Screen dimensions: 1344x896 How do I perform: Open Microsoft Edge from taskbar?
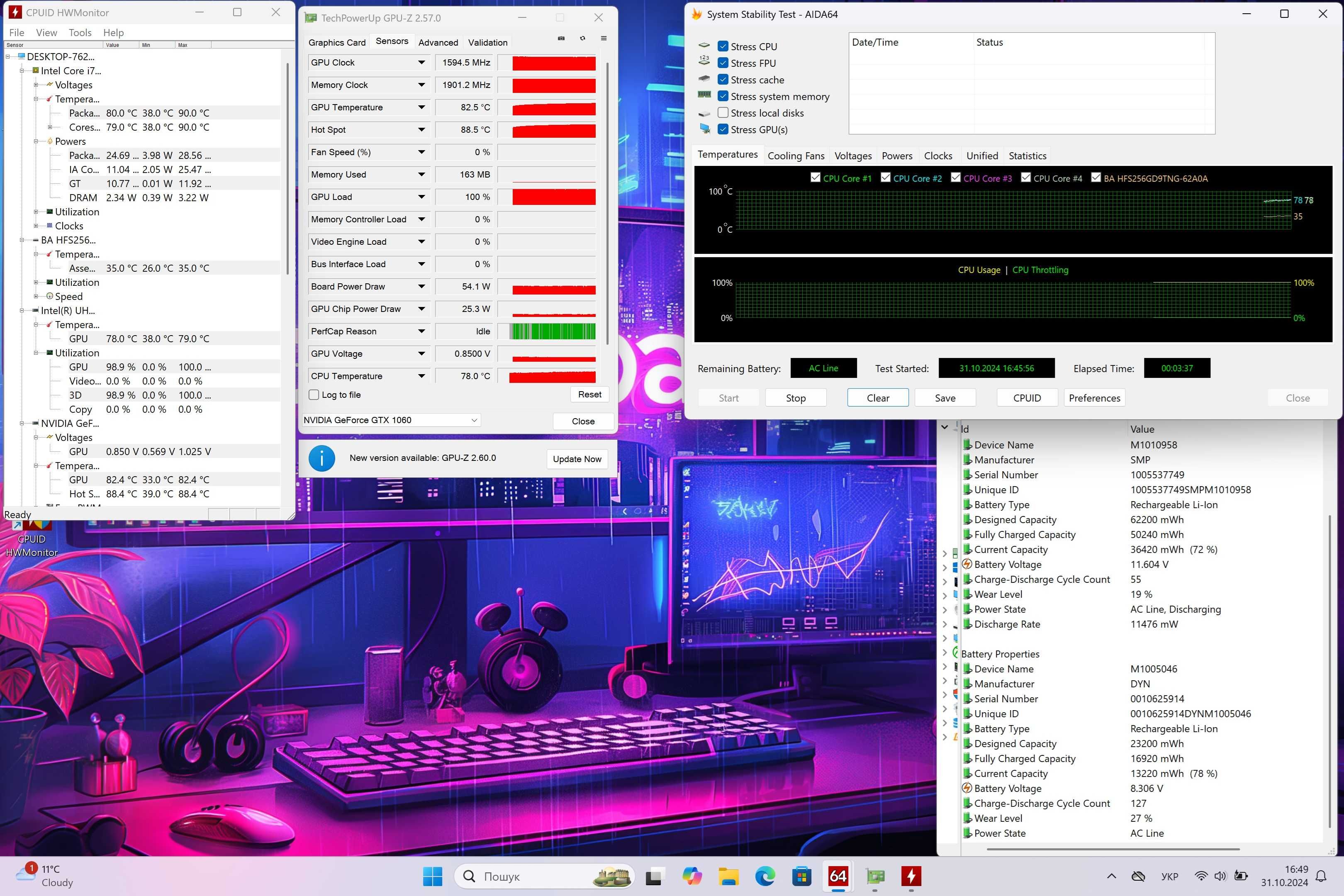click(765, 876)
